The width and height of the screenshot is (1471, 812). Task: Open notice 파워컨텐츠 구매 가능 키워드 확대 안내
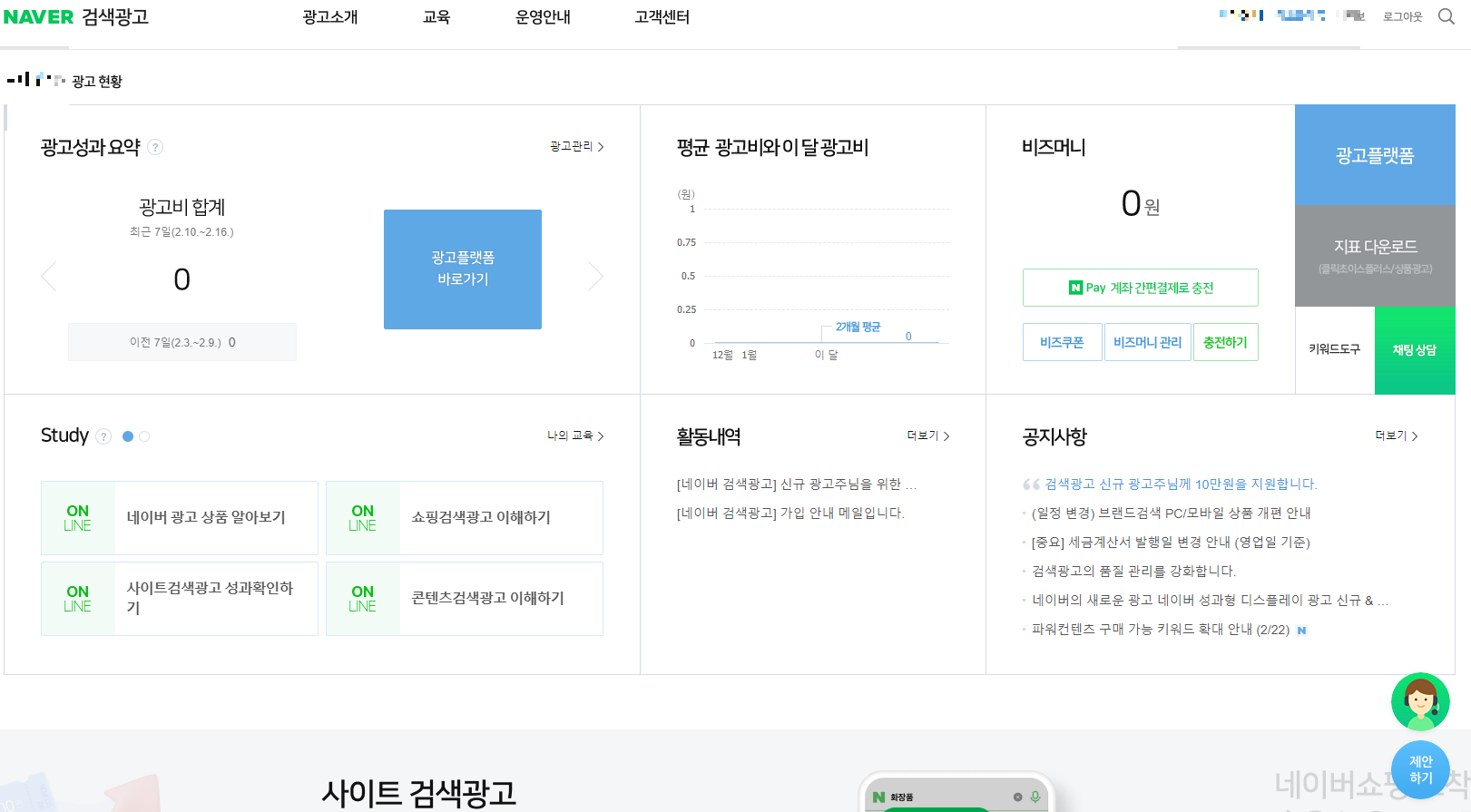(1161, 629)
